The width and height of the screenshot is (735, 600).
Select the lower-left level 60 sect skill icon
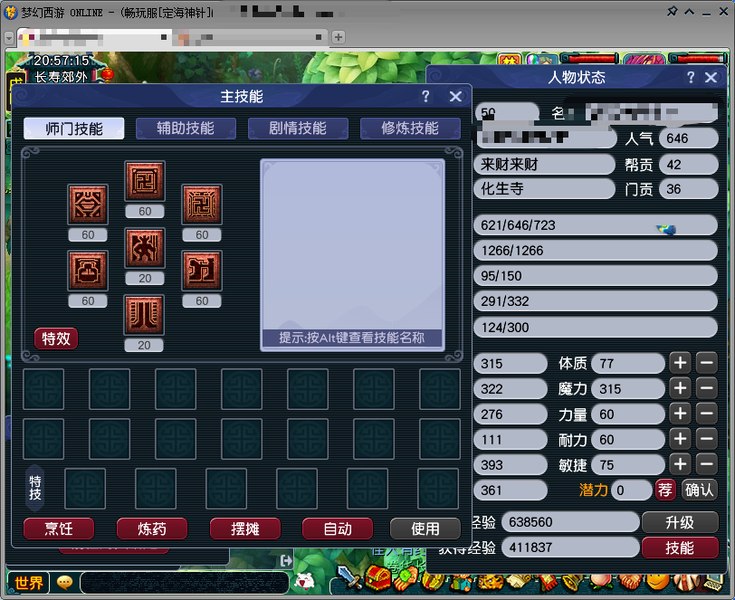(x=88, y=270)
